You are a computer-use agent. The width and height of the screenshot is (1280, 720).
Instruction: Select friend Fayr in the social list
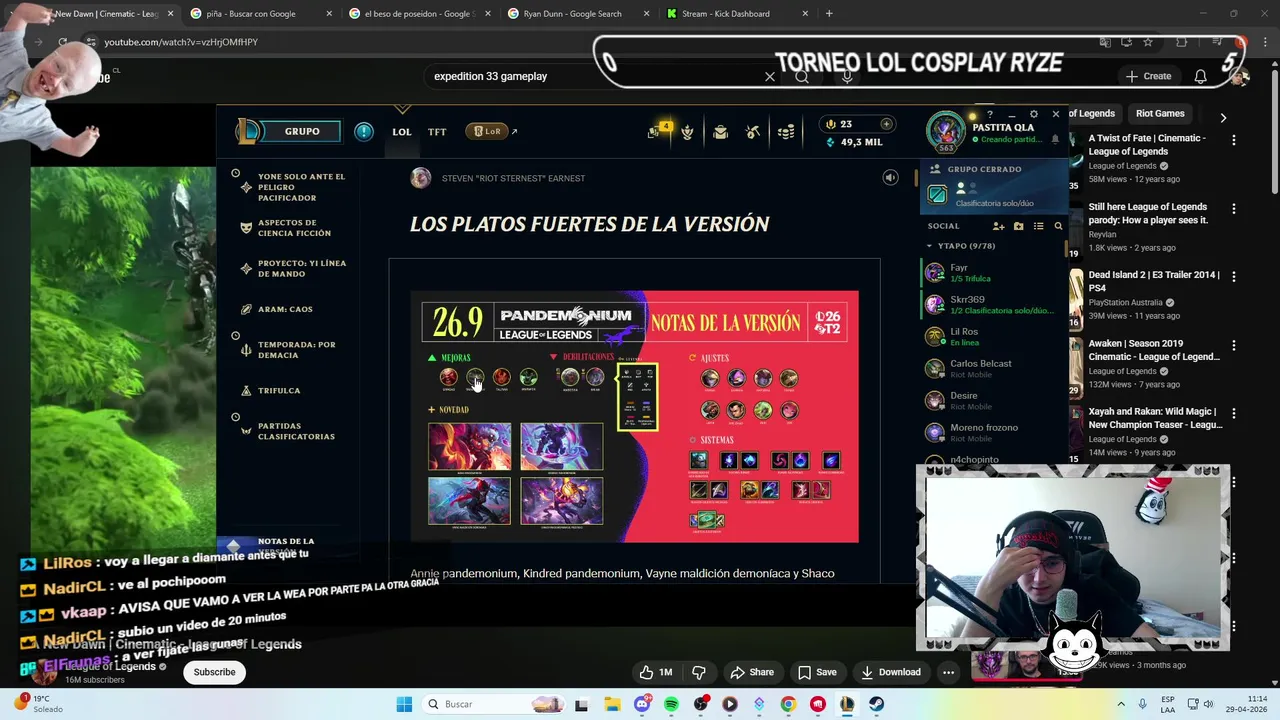pyautogui.click(x=992, y=273)
